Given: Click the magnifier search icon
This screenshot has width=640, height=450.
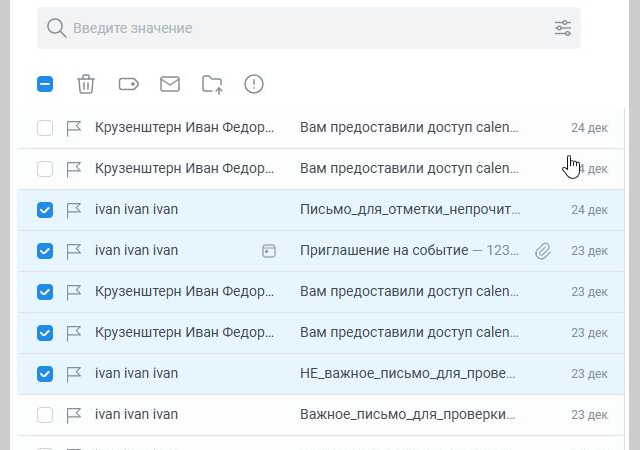Looking at the screenshot, I should [x=56, y=28].
